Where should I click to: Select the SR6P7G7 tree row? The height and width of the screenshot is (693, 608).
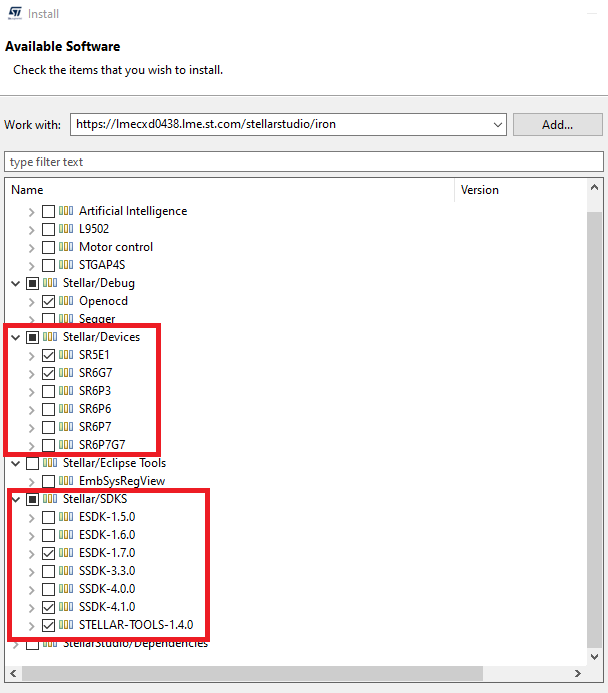click(102, 445)
